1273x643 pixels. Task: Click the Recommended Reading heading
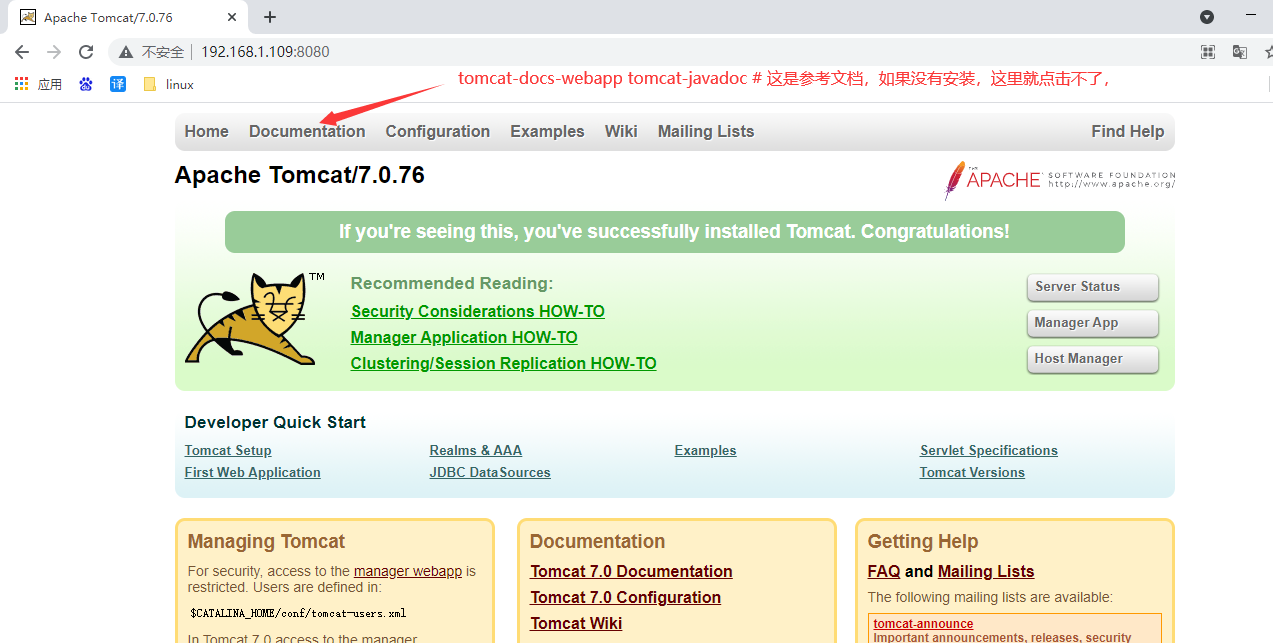click(x=452, y=283)
